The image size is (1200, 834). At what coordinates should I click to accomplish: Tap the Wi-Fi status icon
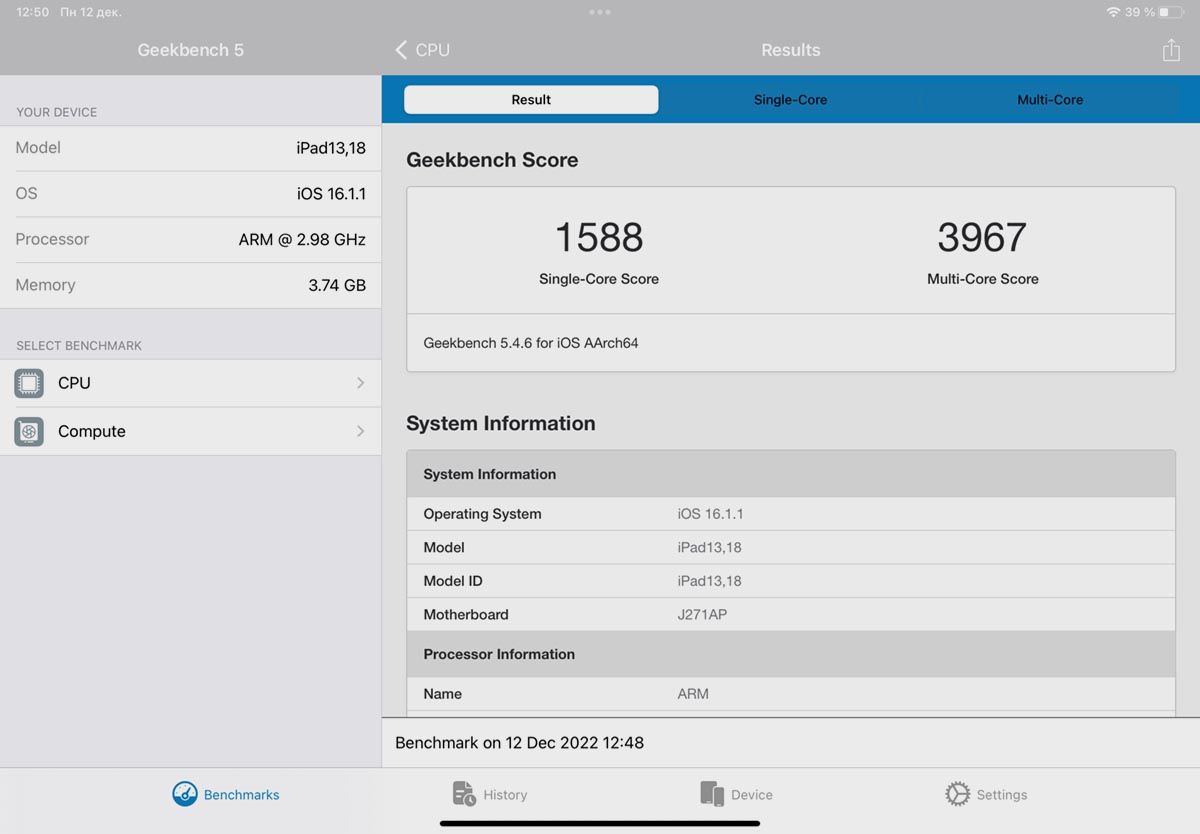pyautogui.click(x=1113, y=12)
